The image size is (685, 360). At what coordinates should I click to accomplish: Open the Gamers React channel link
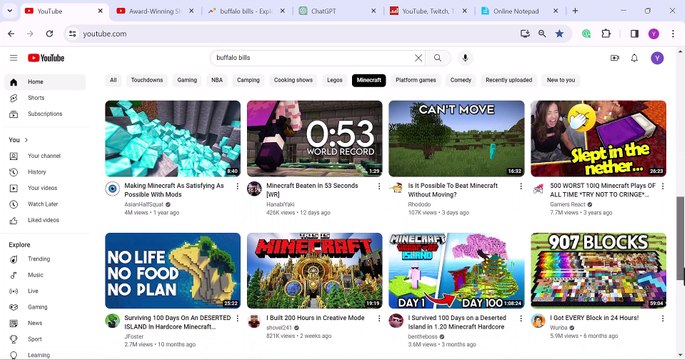pyautogui.click(x=567, y=204)
